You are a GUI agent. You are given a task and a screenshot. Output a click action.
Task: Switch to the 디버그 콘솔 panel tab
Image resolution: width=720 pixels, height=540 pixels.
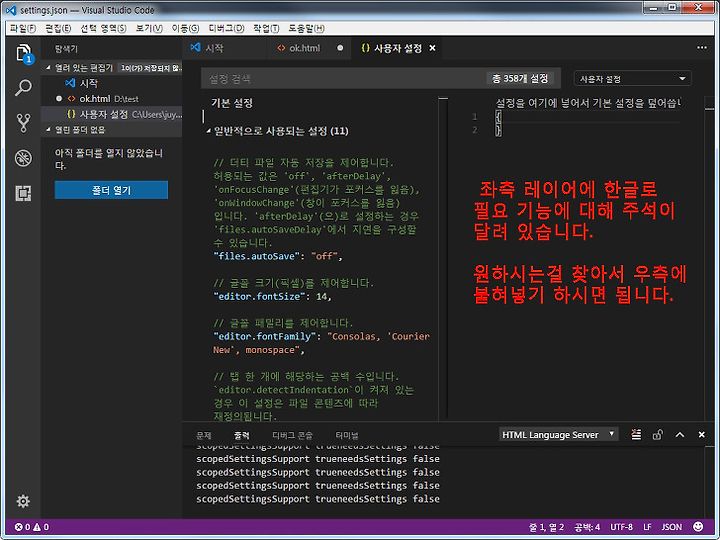(x=292, y=435)
